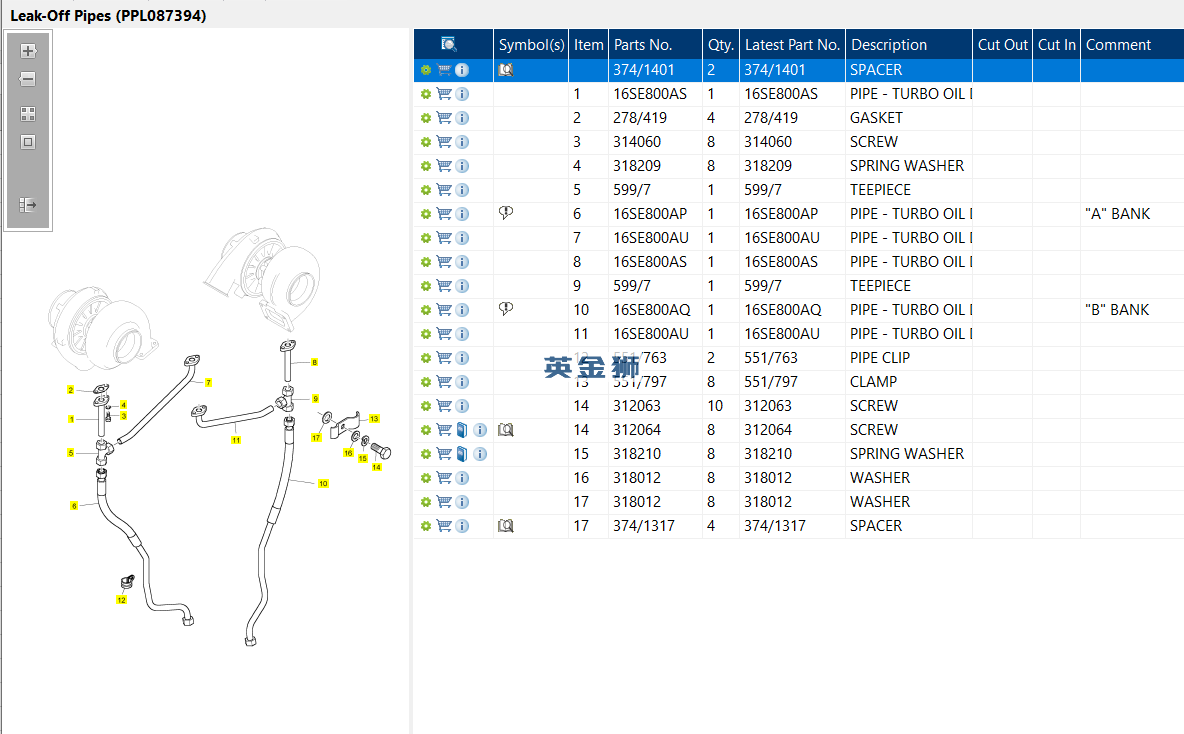Open info for CLAMP 551/797 row

[x=462, y=382]
